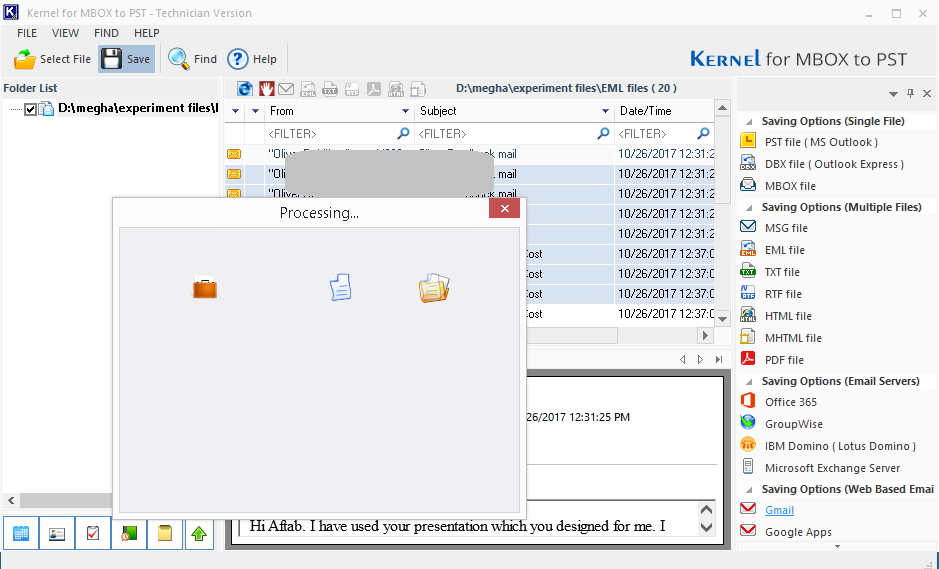Open the FIND menu

106,33
